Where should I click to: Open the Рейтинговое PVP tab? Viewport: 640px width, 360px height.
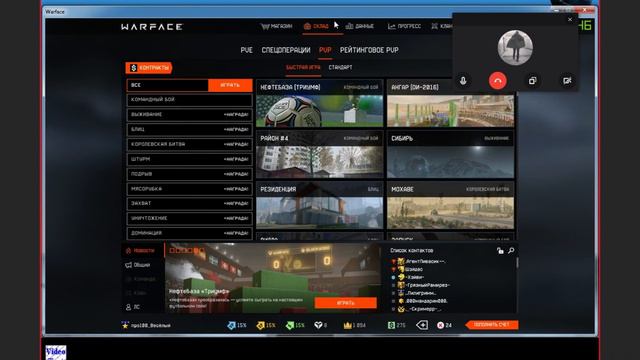tap(369, 50)
